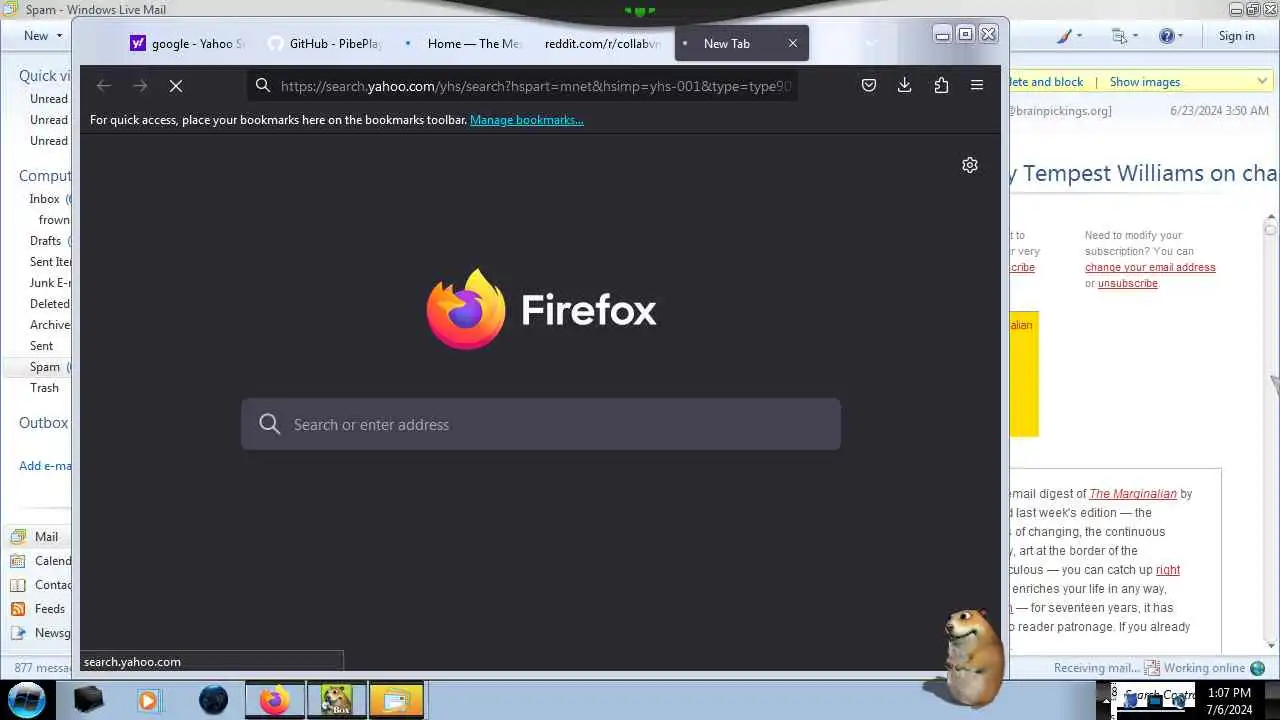Click the Box app taskbar icon
Viewport: 1280px width, 720px height.
335,700
